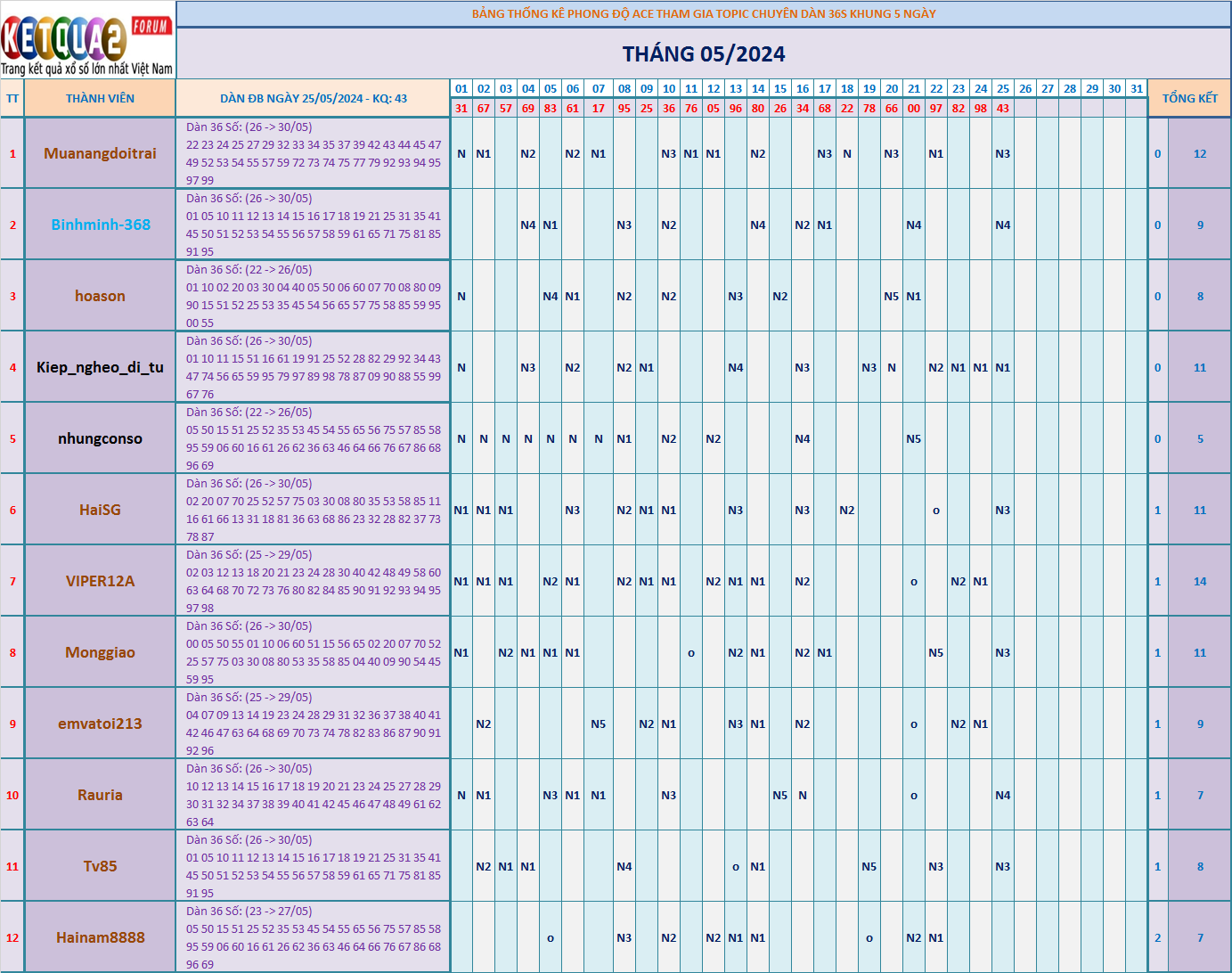1232x973 pixels.
Task: Open member name Muanangdoitrai
Action: click(100, 153)
